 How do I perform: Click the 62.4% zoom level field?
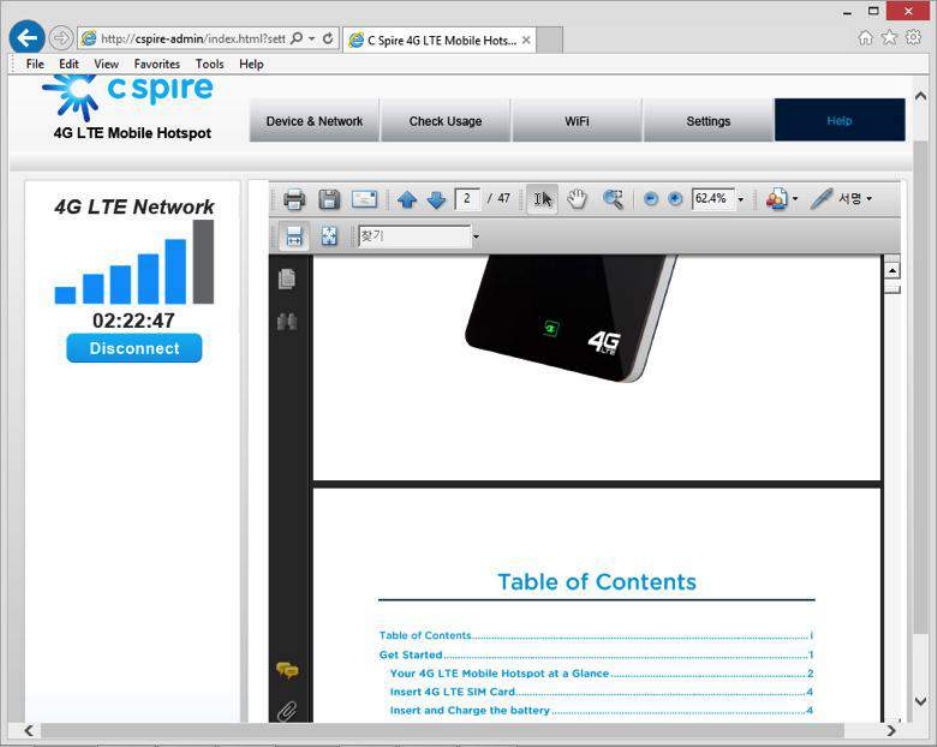point(712,198)
